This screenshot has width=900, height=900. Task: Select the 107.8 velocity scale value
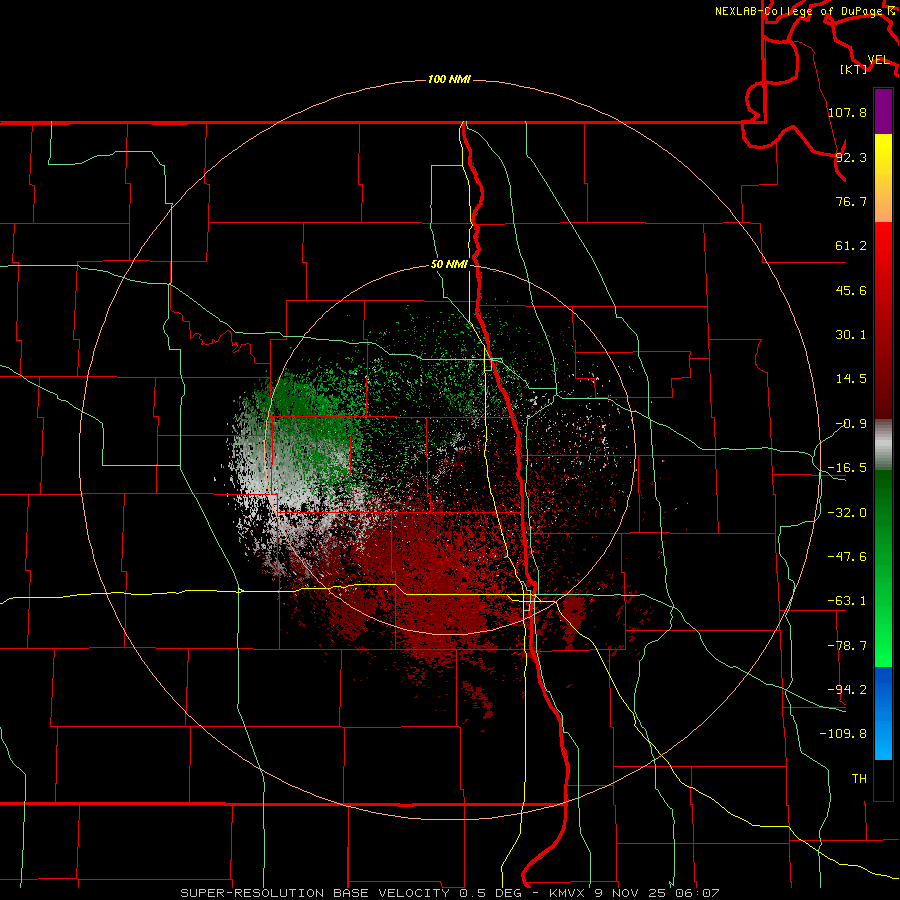847,112
